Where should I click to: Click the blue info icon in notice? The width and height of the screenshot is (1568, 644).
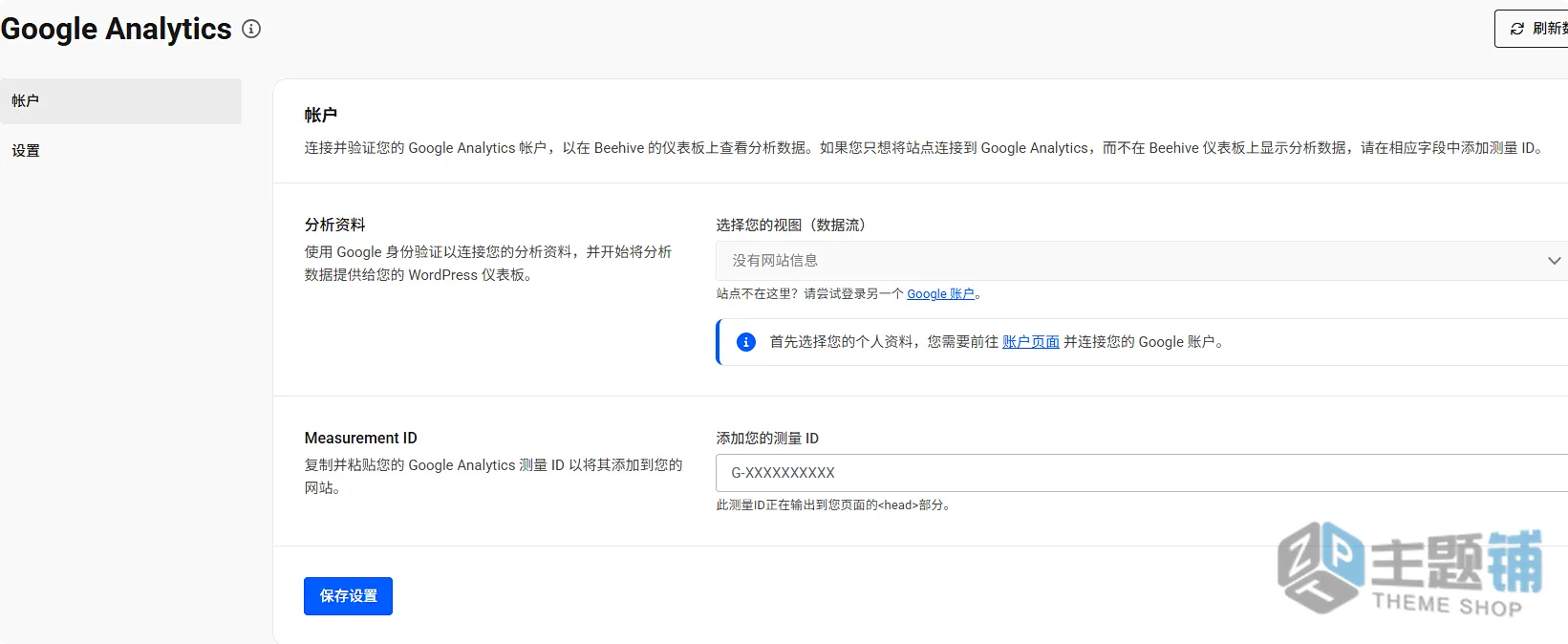(x=746, y=342)
